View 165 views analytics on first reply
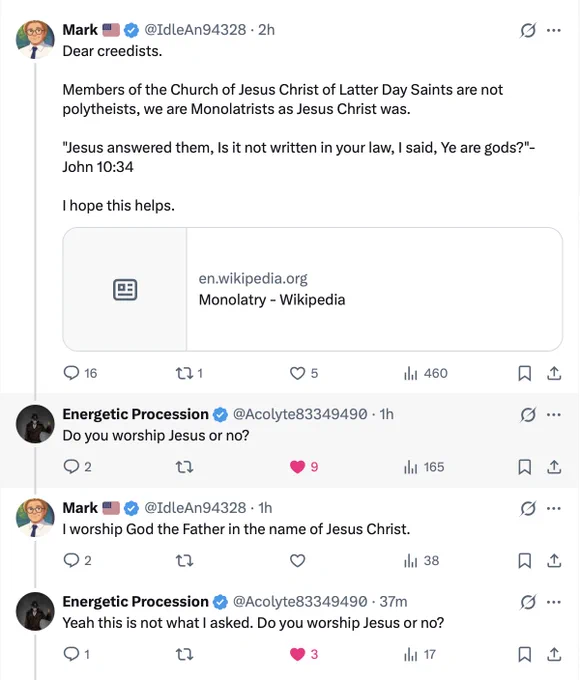Viewport: 580px width, 680px height. (424, 467)
